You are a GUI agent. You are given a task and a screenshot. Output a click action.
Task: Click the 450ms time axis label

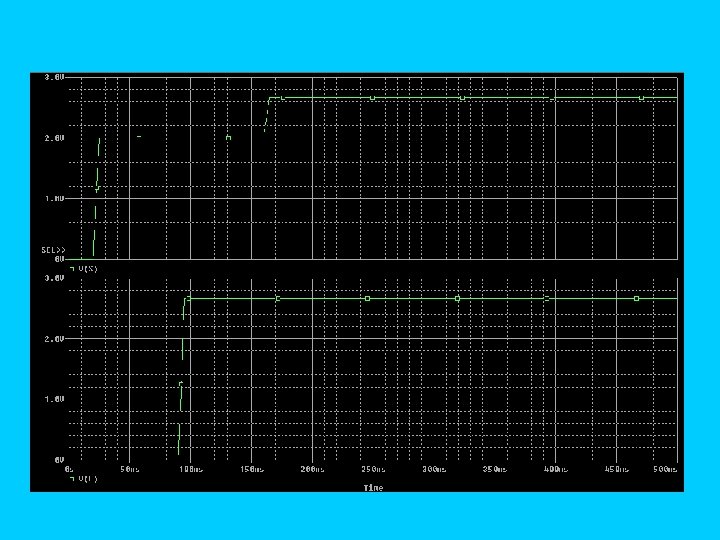pyautogui.click(x=617, y=469)
